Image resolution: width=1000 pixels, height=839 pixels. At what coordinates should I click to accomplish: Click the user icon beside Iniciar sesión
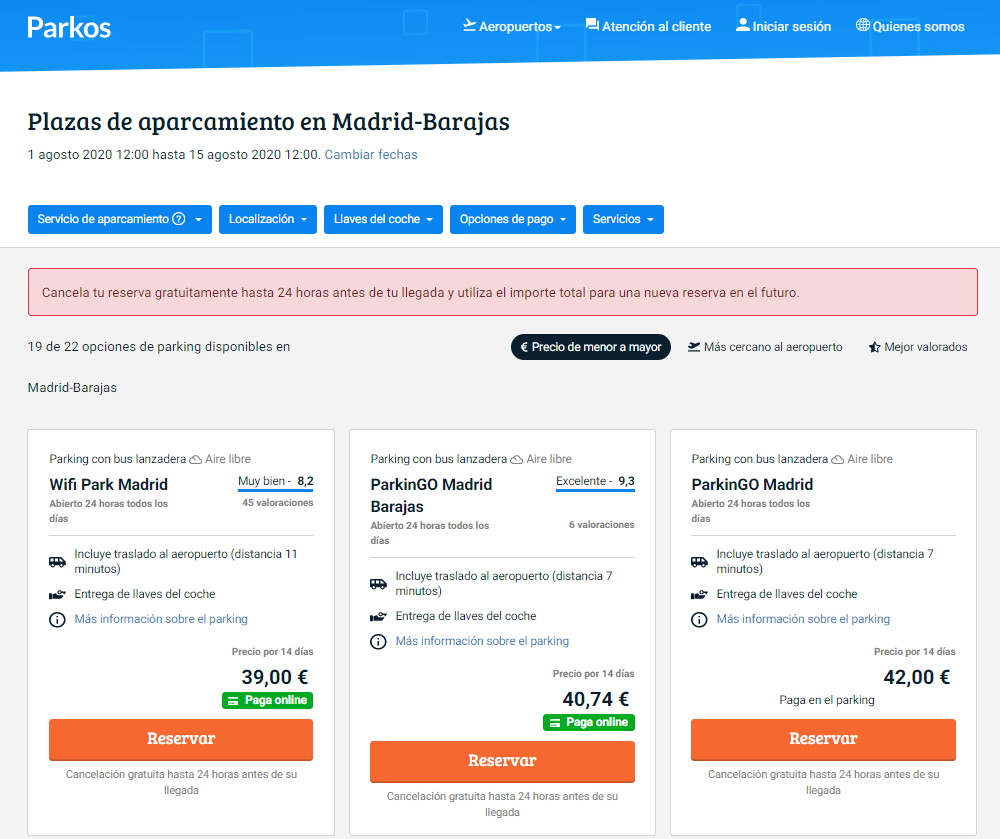click(742, 25)
